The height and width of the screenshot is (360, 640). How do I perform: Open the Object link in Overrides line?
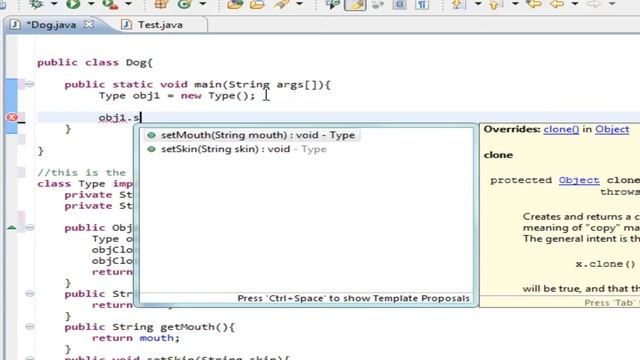pyautogui.click(x=612, y=129)
